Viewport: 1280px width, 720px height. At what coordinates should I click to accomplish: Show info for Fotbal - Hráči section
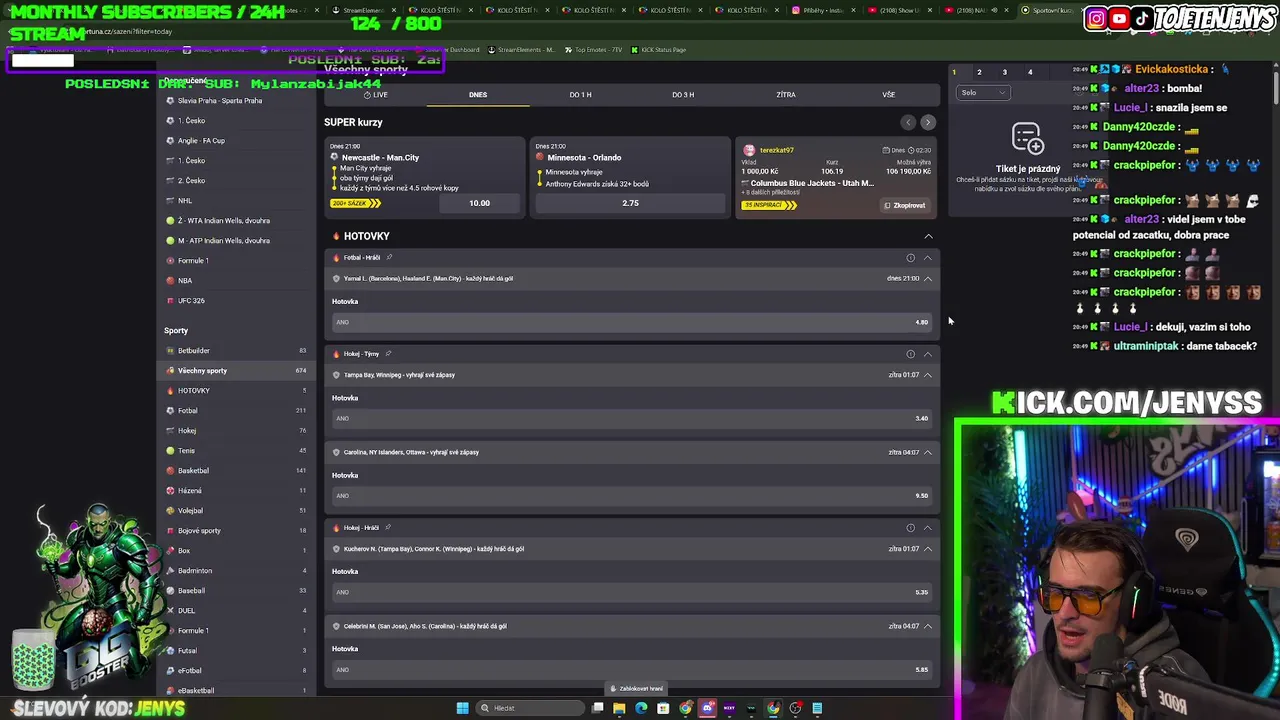pyautogui.click(x=910, y=257)
